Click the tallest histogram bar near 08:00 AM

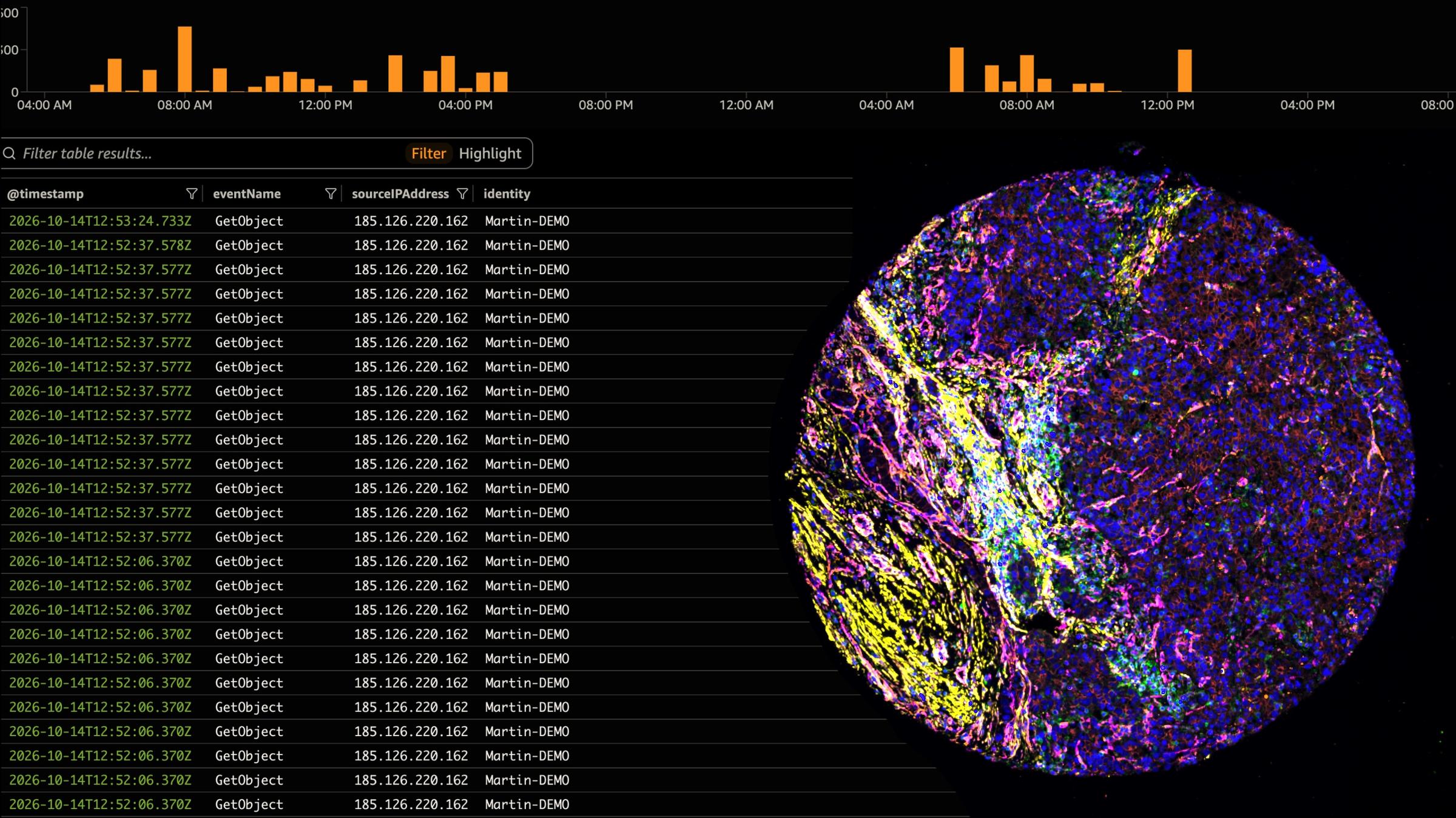pos(185,59)
